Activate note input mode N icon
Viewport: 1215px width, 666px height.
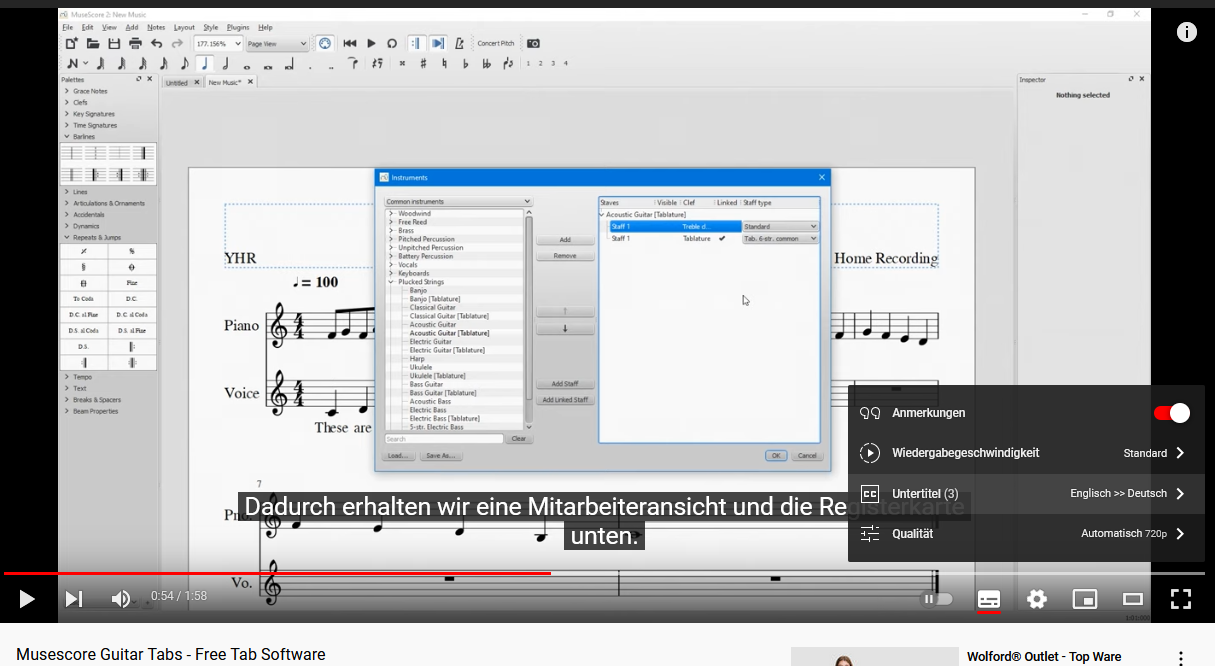pos(72,63)
